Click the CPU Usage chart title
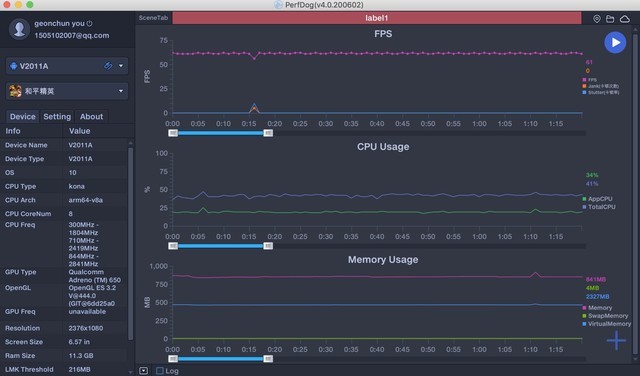This screenshot has height=376, width=640. [x=383, y=147]
